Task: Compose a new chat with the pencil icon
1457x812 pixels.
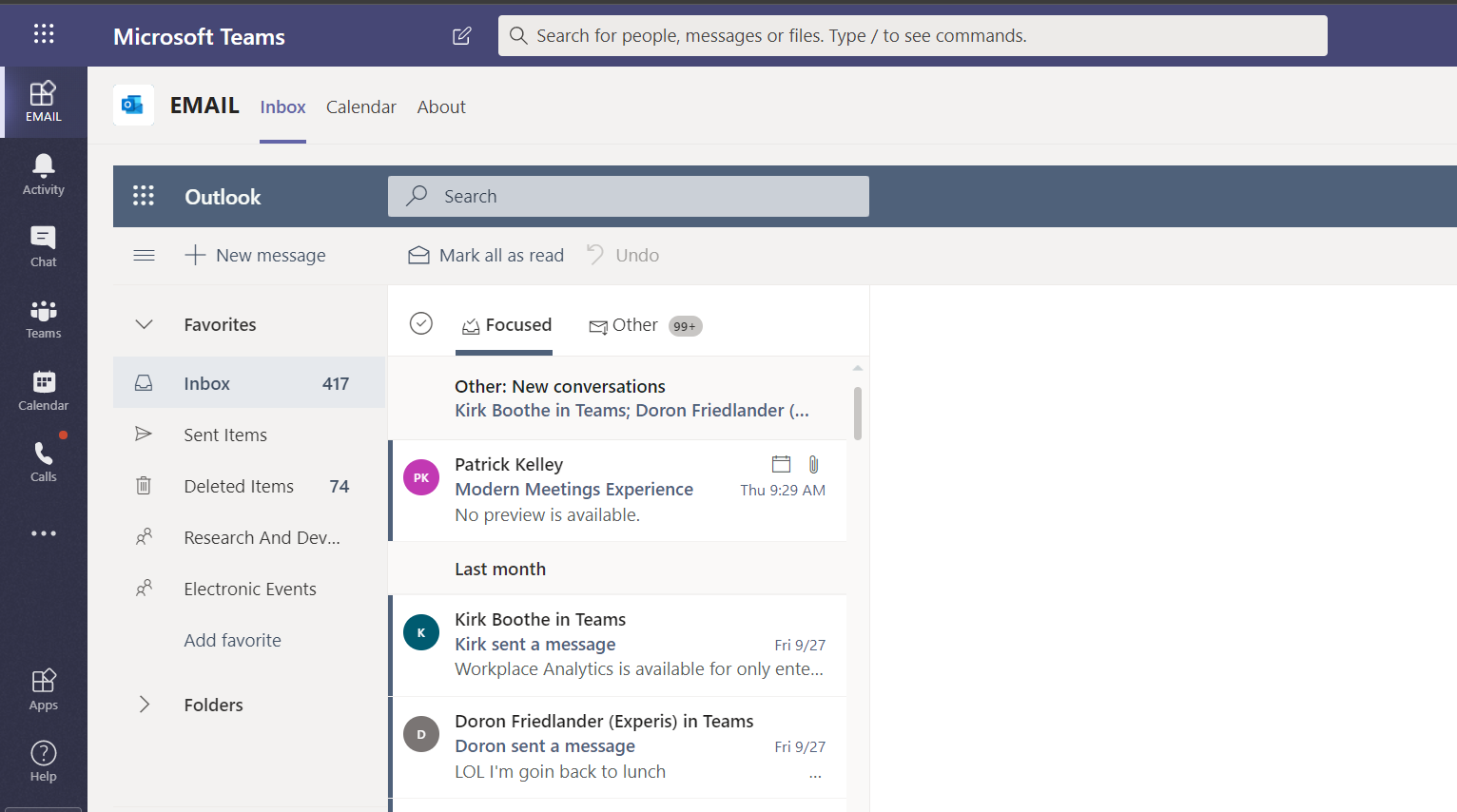Action: coord(461,35)
